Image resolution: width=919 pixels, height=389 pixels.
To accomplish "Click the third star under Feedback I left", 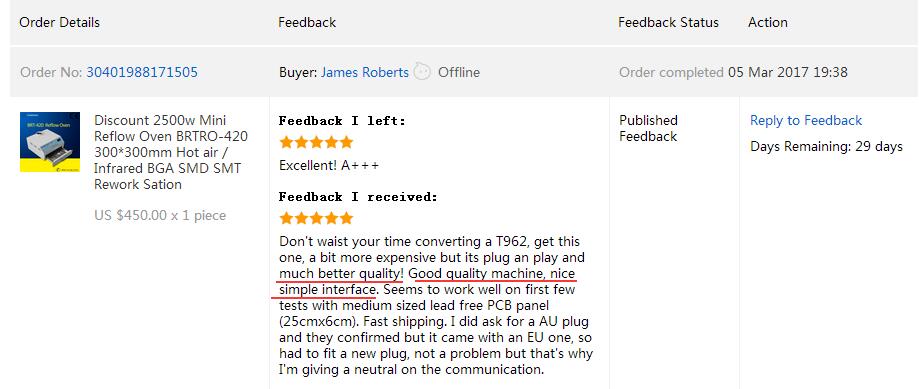I will 316,142.
